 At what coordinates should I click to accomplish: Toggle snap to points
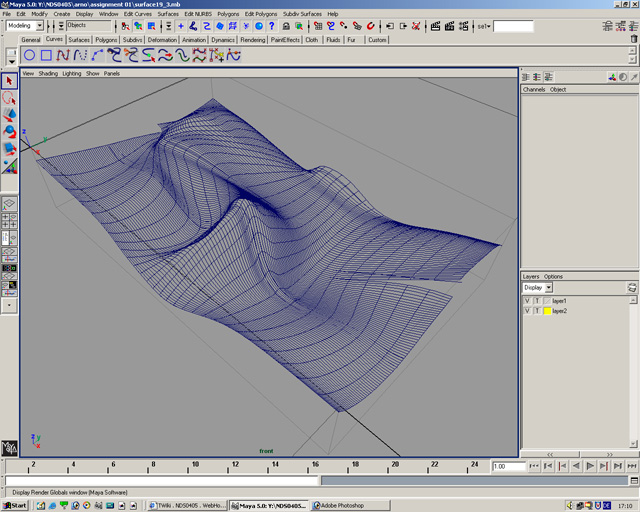[x=344, y=26]
